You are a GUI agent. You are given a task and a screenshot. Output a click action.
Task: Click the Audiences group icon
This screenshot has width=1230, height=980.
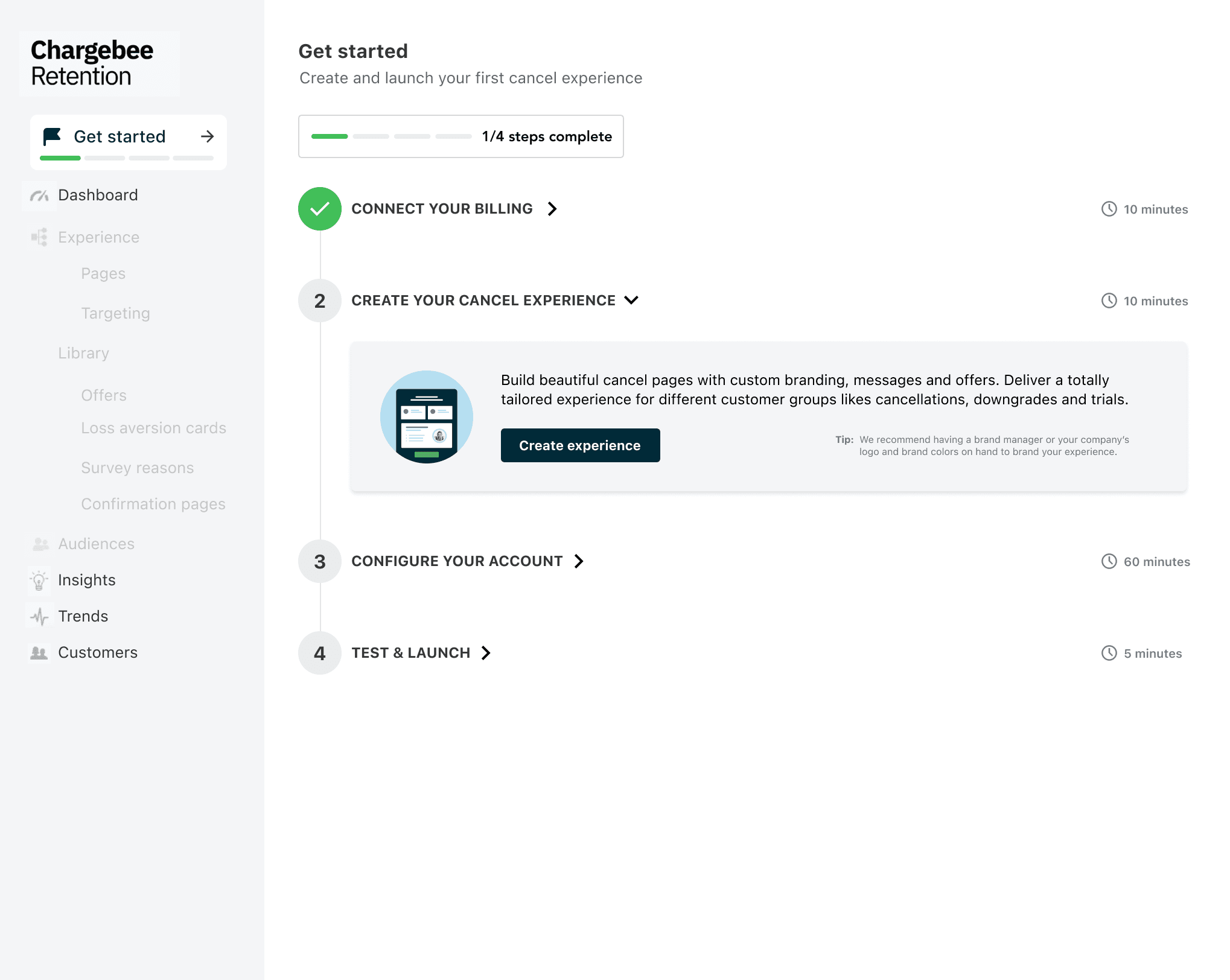coord(40,544)
